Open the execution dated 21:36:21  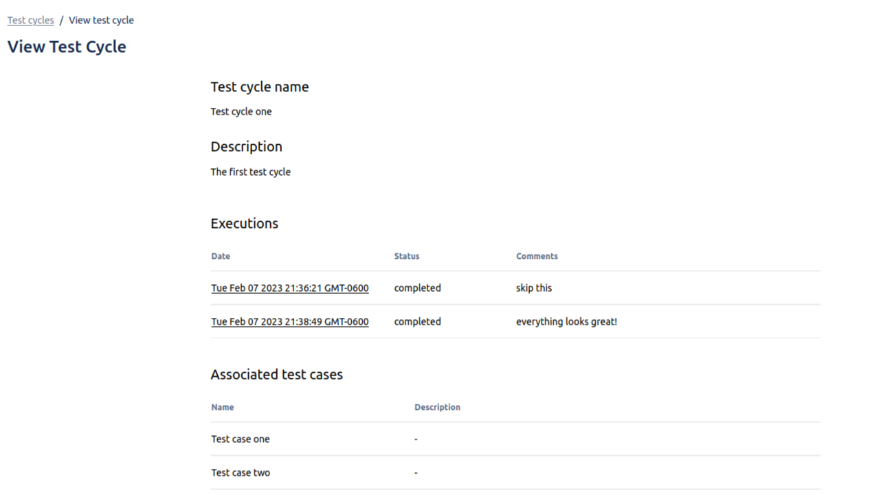coord(289,288)
